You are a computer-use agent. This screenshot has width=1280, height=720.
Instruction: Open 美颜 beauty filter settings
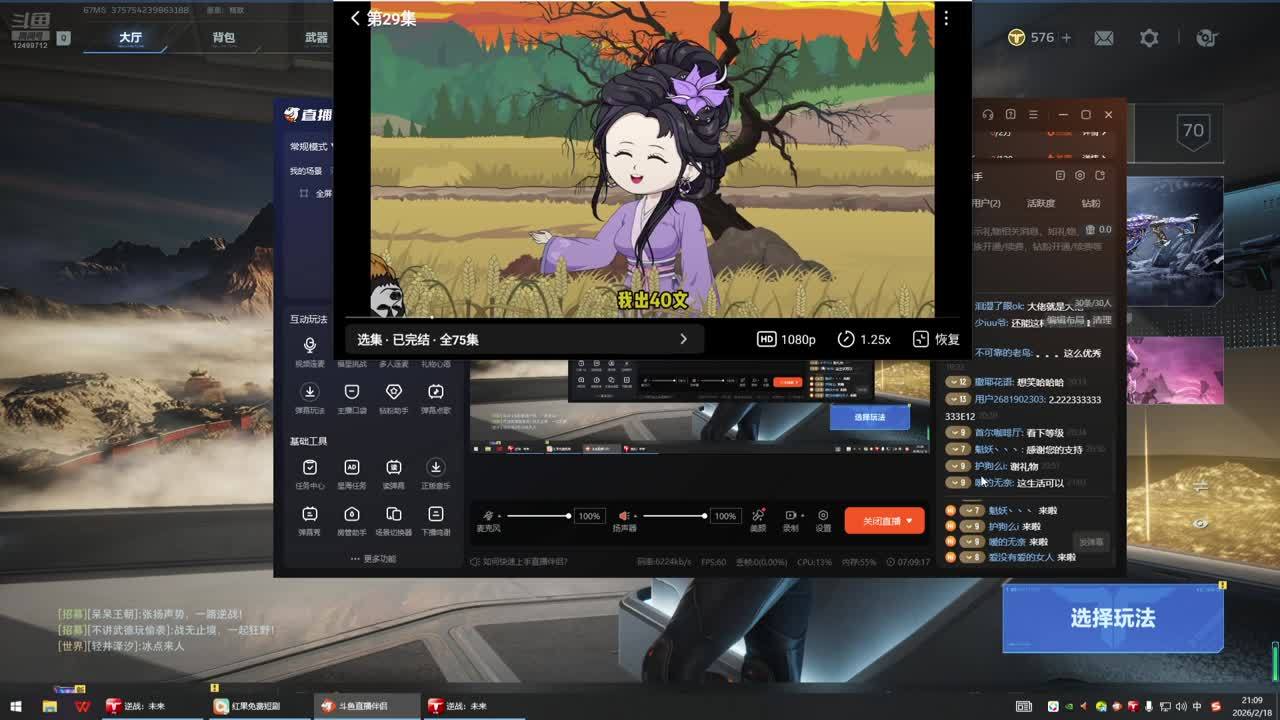[758, 520]
